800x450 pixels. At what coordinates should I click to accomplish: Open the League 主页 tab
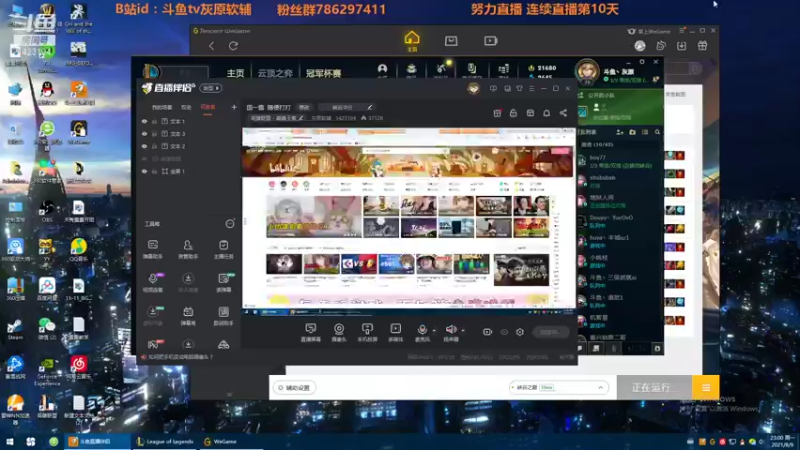(235, 73)
